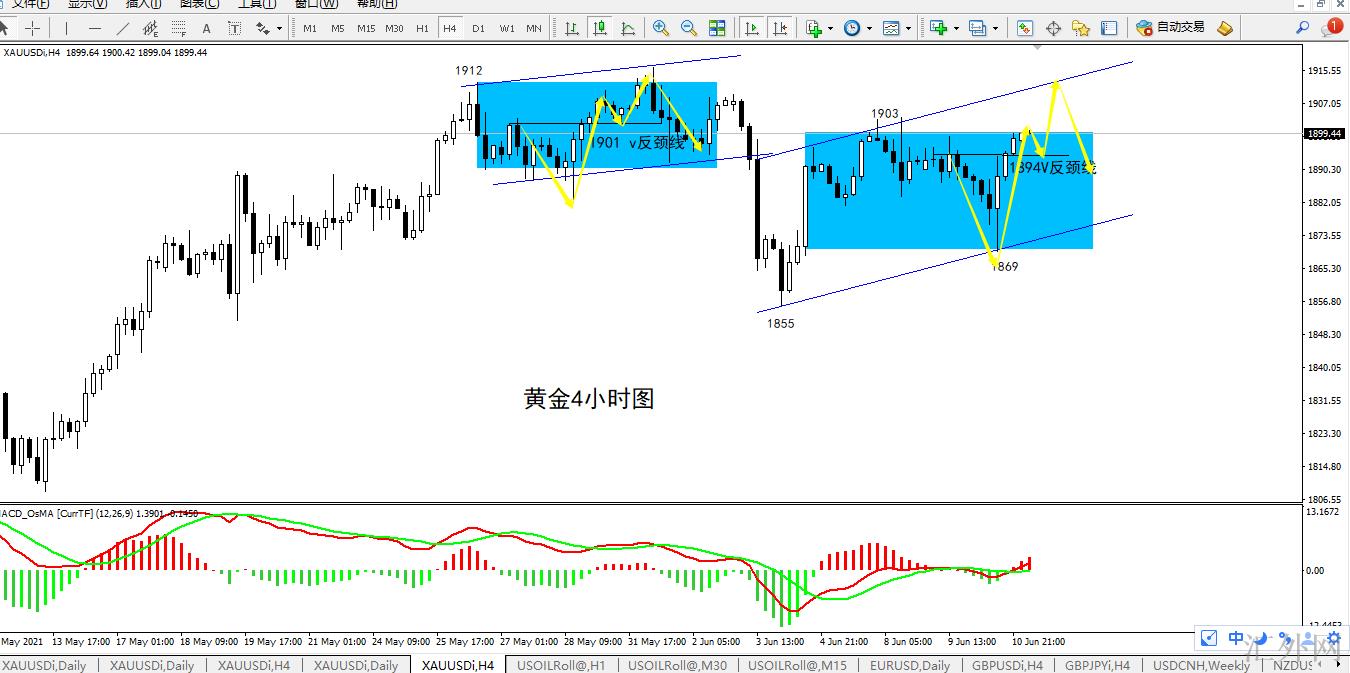This screenshot has height=673, width=1350.
Task: Expand the arrows/shapes dropdown arrow
Action: [279, 28]
